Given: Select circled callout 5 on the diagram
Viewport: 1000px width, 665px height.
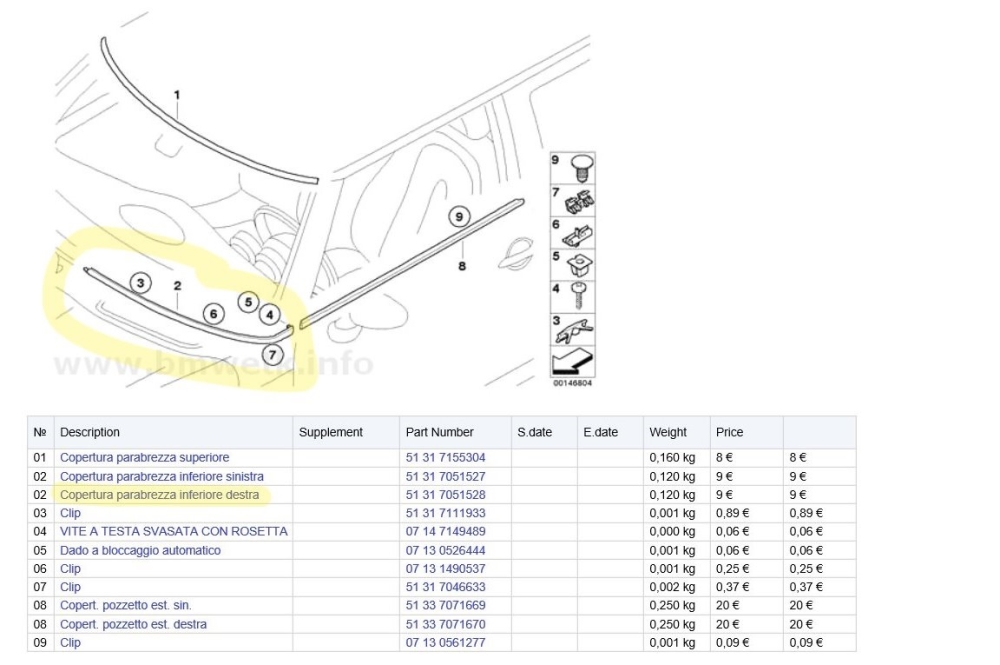Looking at the screenshot, I should click(x=249, y=302).
